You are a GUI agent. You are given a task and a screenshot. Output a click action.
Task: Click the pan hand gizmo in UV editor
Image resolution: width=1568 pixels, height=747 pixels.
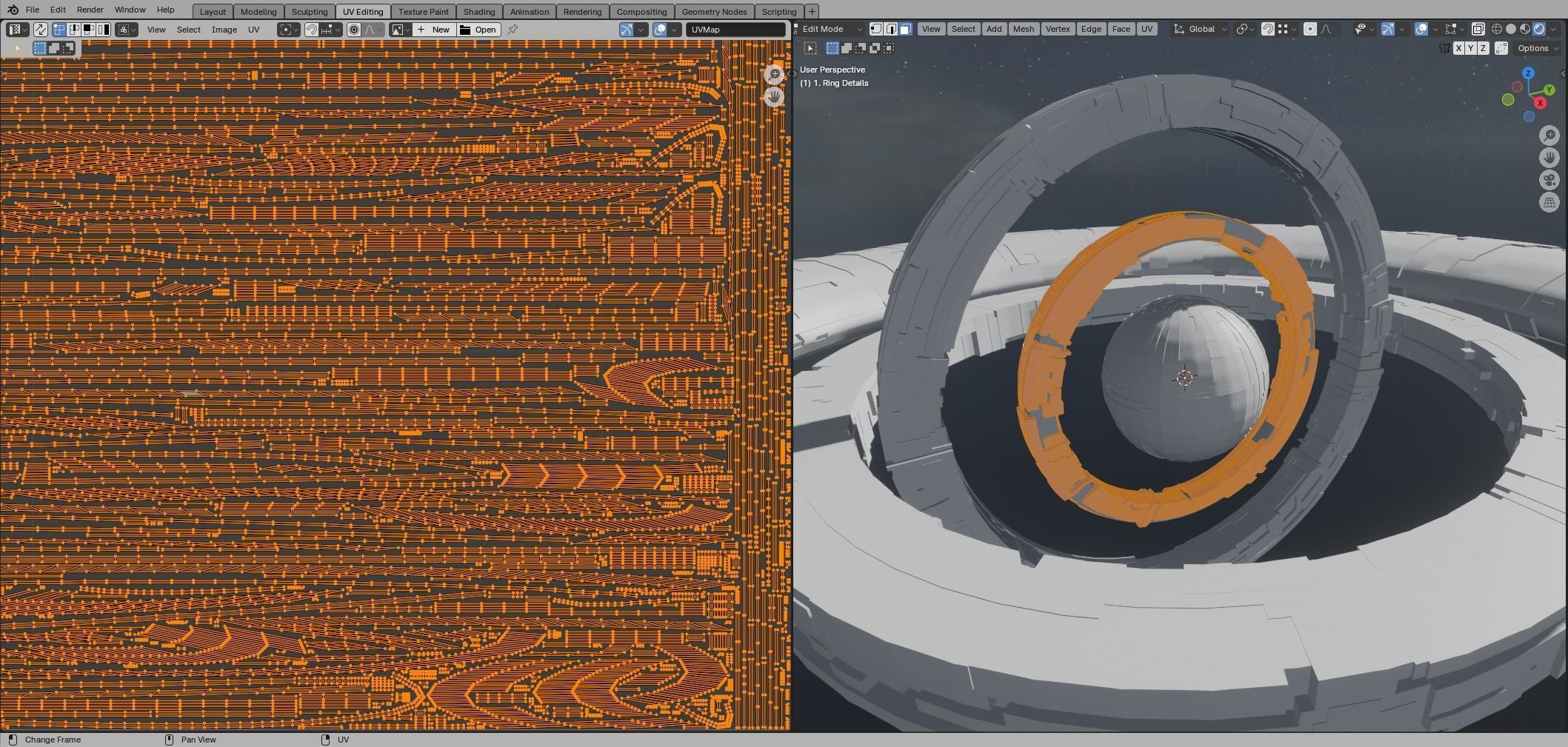774,96
